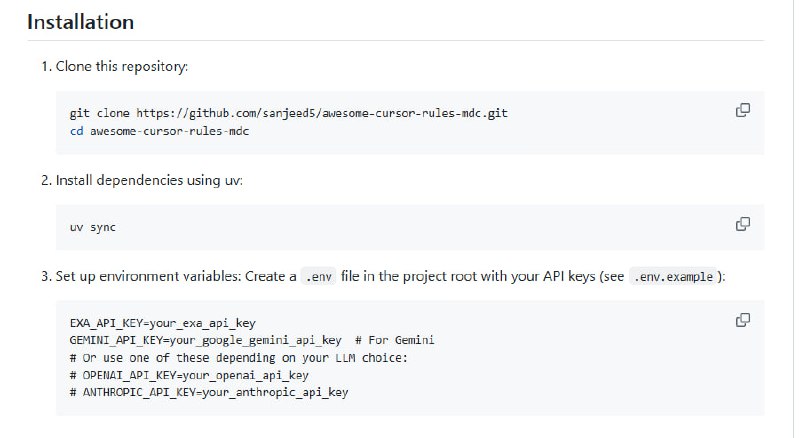Click the Installation section heading
The image size is (800, 438).
(x=80, y=21)
